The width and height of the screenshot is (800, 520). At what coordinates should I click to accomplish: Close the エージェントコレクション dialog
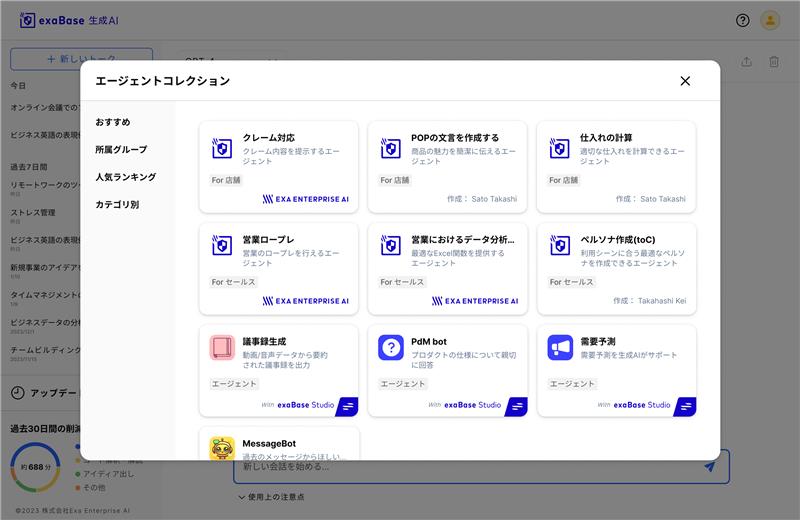click(x=685, y=81)
